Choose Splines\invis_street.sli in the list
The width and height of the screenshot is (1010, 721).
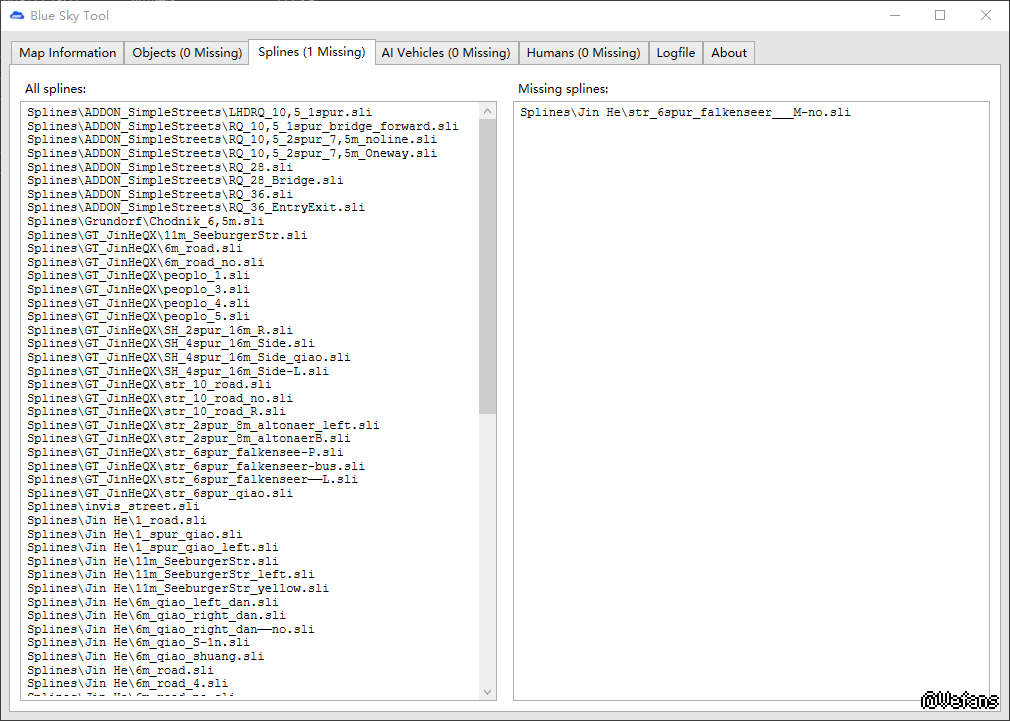(x=113, y=506)
